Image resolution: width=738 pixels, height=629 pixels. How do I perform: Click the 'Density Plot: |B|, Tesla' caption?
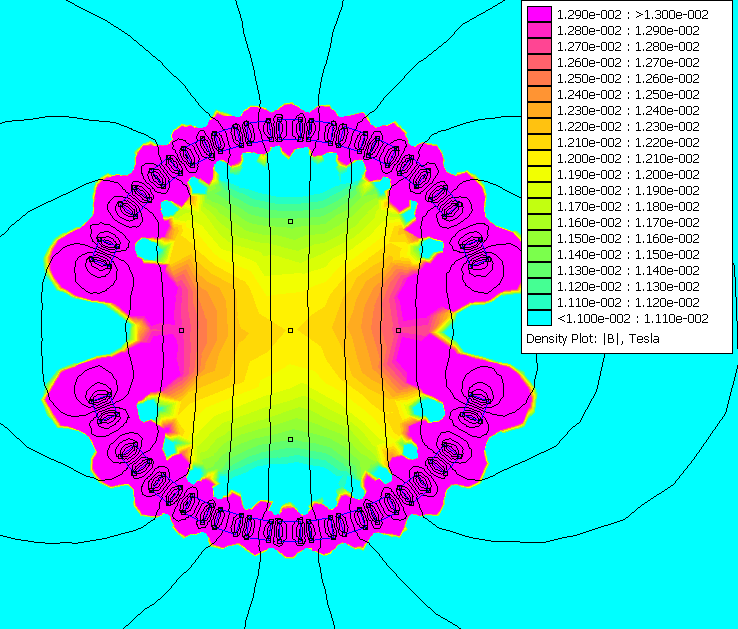click(593, 338)
